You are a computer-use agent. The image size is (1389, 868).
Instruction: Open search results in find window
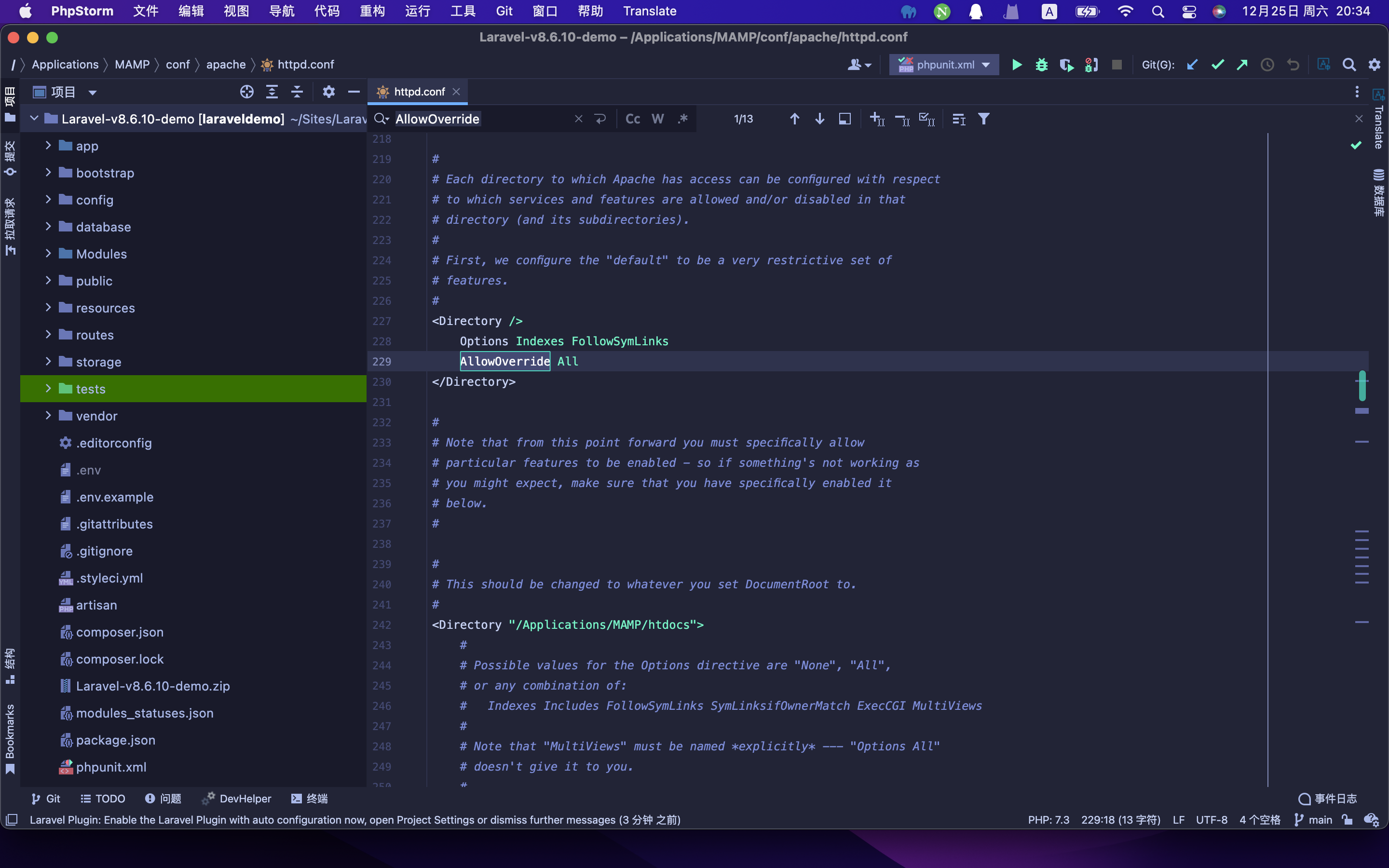coord(844,119)
